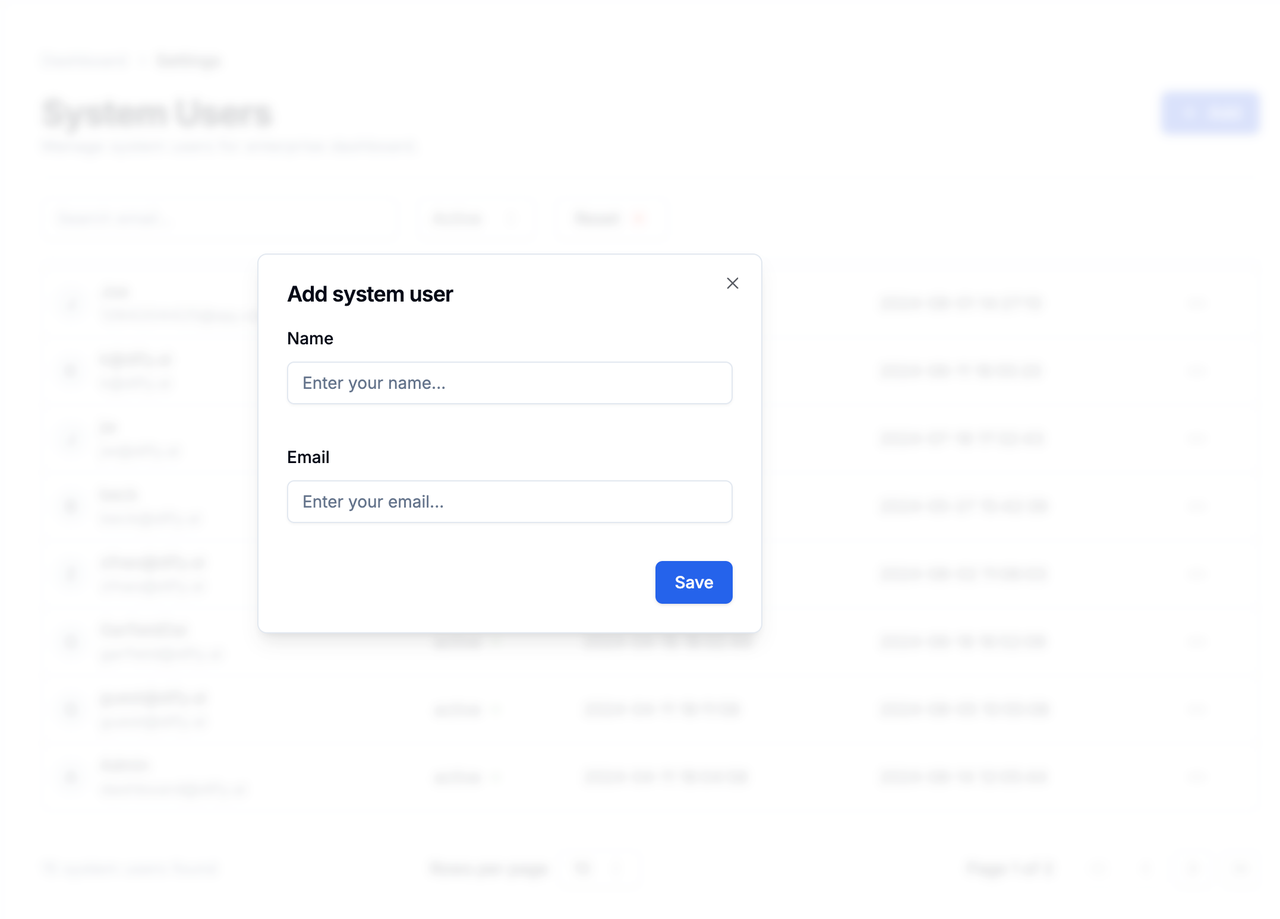Jump to the first page arrow
Image resolution: width=1280 pixels, height=919 pixels.
click(1098, 868)
